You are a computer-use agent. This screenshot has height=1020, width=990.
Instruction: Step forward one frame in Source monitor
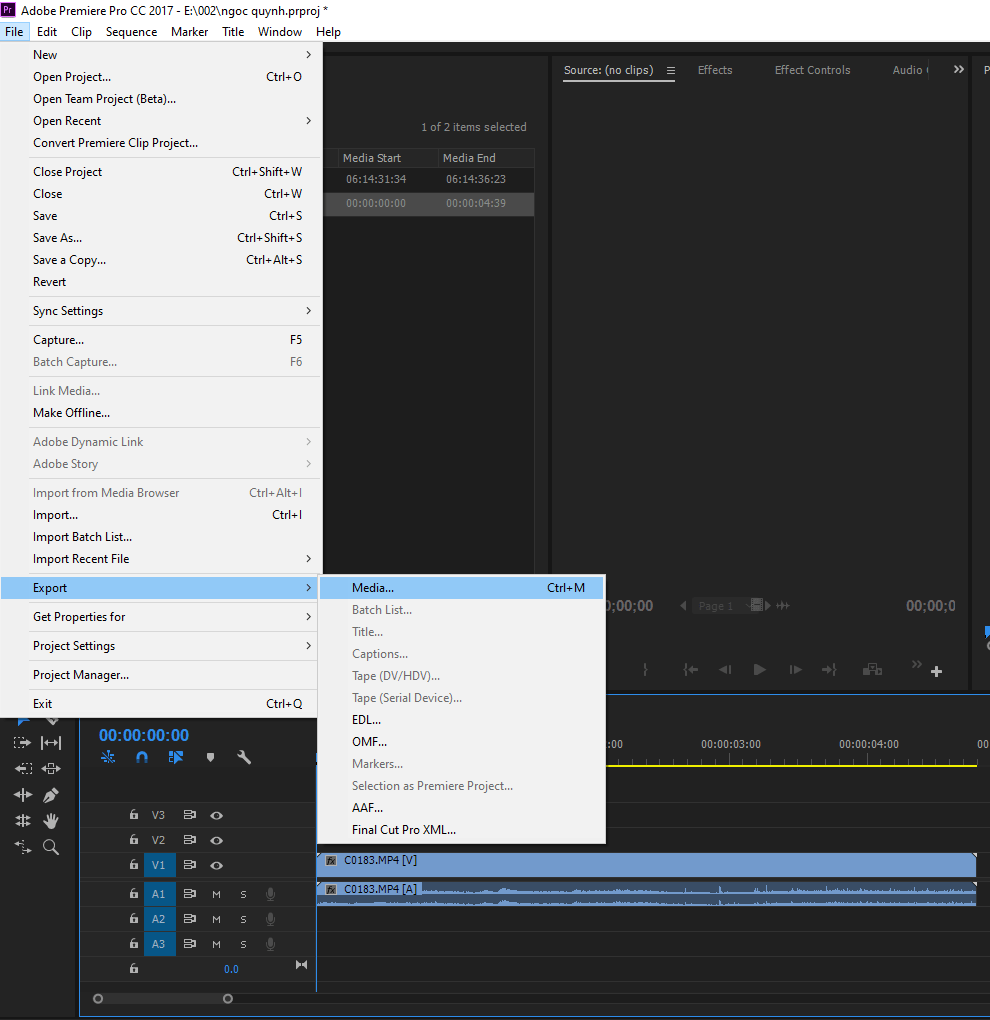pyautogui.click(x=795, y=669)
